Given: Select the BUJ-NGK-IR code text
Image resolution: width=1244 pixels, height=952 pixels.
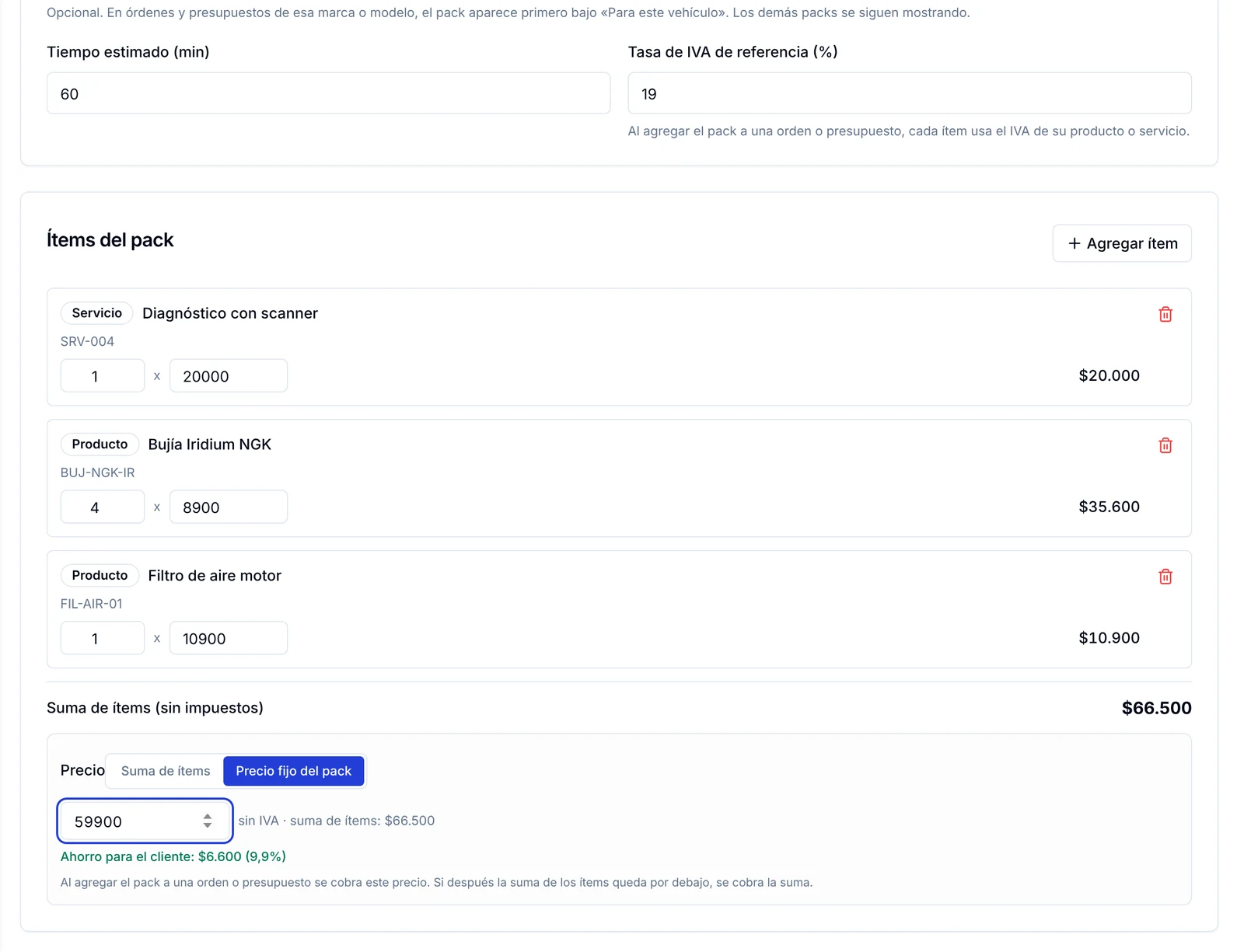Looking at the screenshot, I should [97, 473].
